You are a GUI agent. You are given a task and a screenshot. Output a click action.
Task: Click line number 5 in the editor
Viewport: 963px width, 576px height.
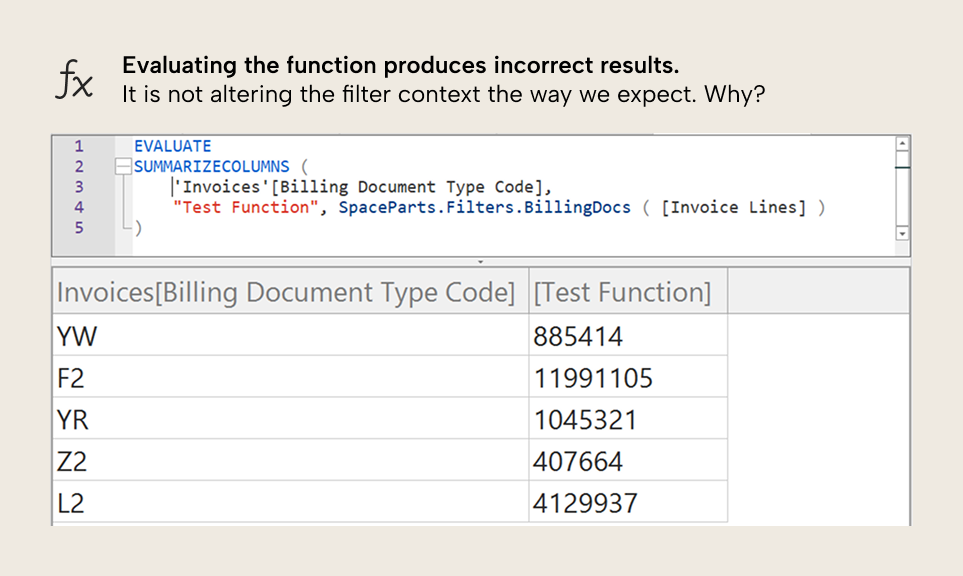pyautogui.click(x=79, y=227)
